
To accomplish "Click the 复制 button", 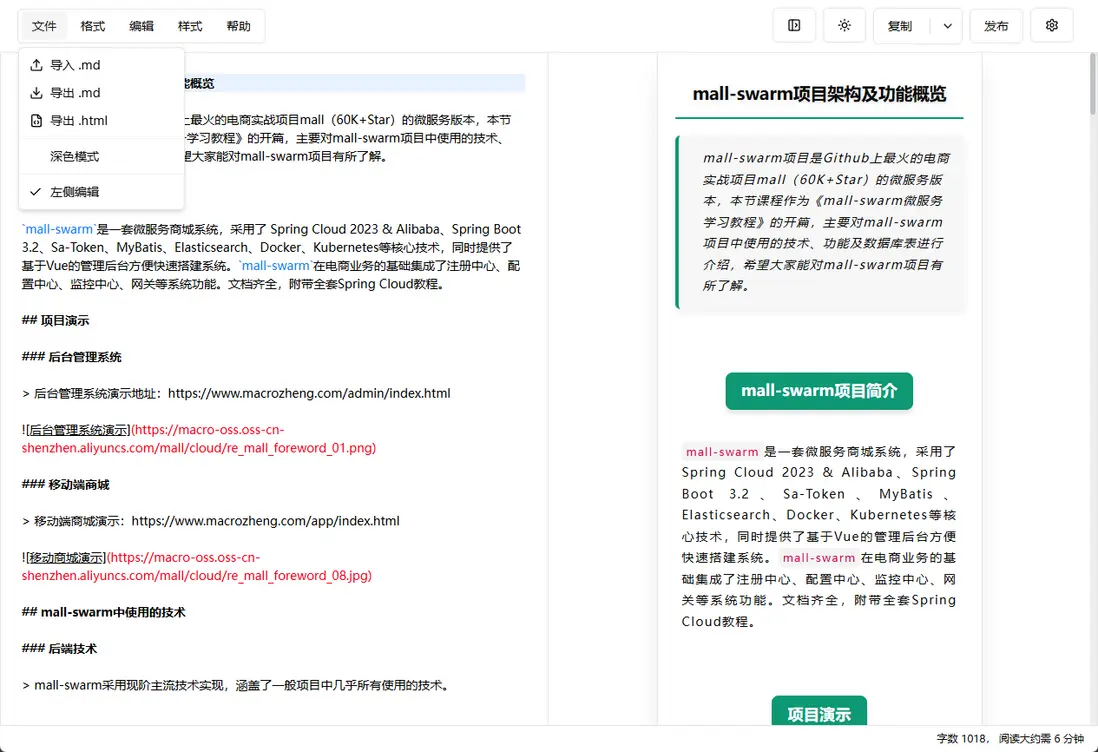I will (x=901, y=26).
